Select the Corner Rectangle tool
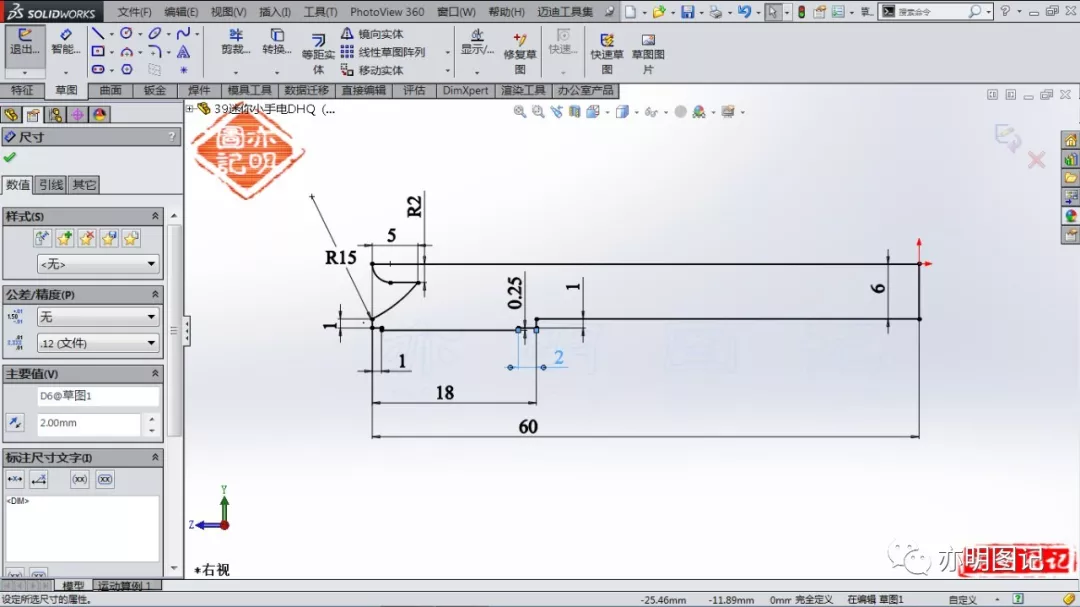This screenshot has height=607, width=1080. coord(98,52)
